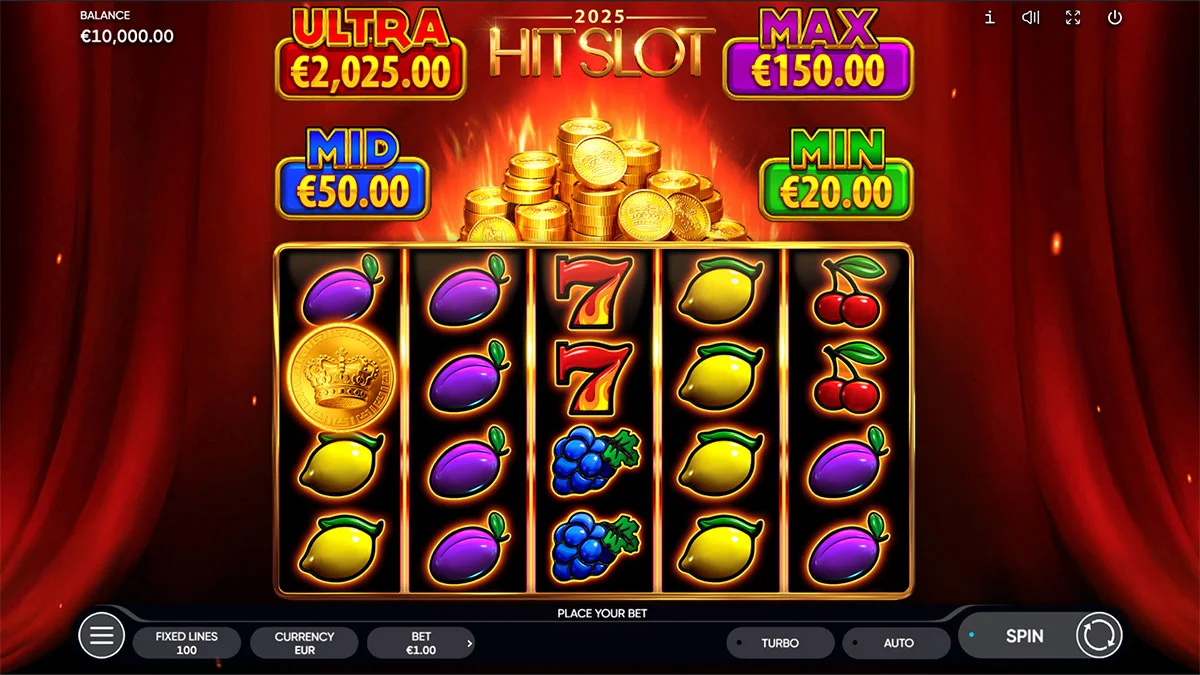The width and height of the screenshot is (1200, 675).
Task: Enter fullscreen mode
Action: tap(1073, 17)
